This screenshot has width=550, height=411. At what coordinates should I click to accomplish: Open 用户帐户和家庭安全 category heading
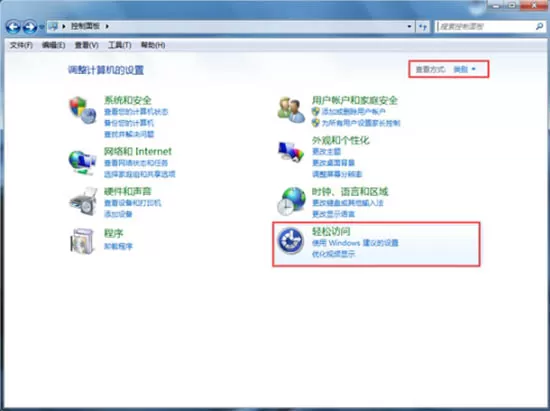(x=355, y=100)
